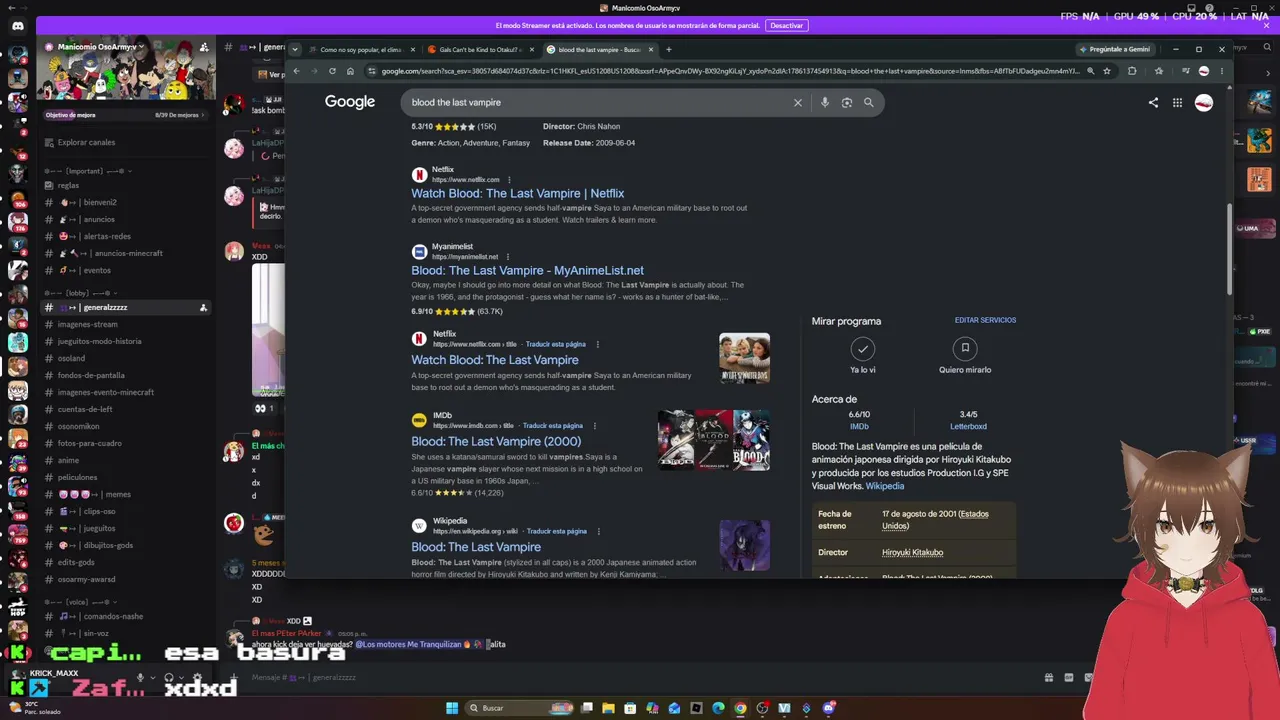Viewport: 1280px width, 720px height.
Task: Click 'Pregúntale a Gemini' button
Action: click(x=1116, y=49)
